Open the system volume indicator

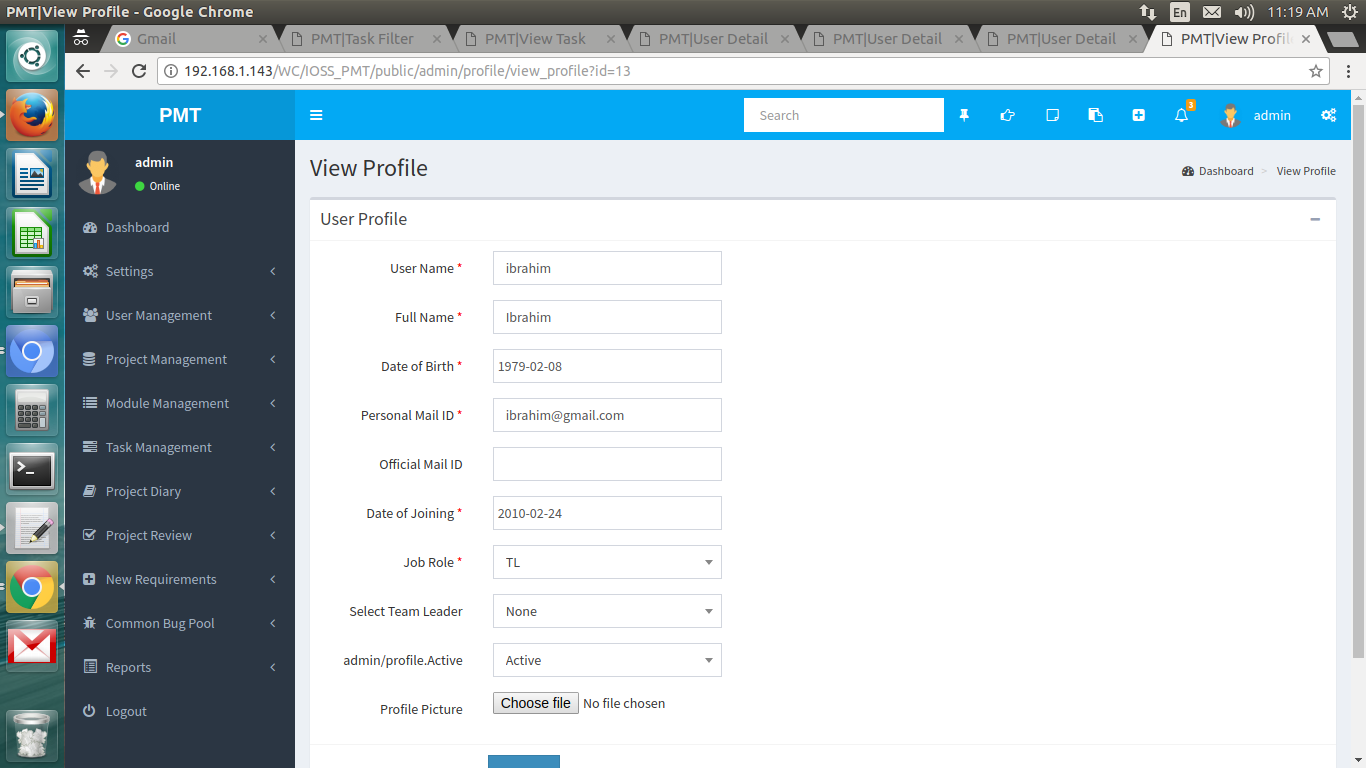(1244, 12)
